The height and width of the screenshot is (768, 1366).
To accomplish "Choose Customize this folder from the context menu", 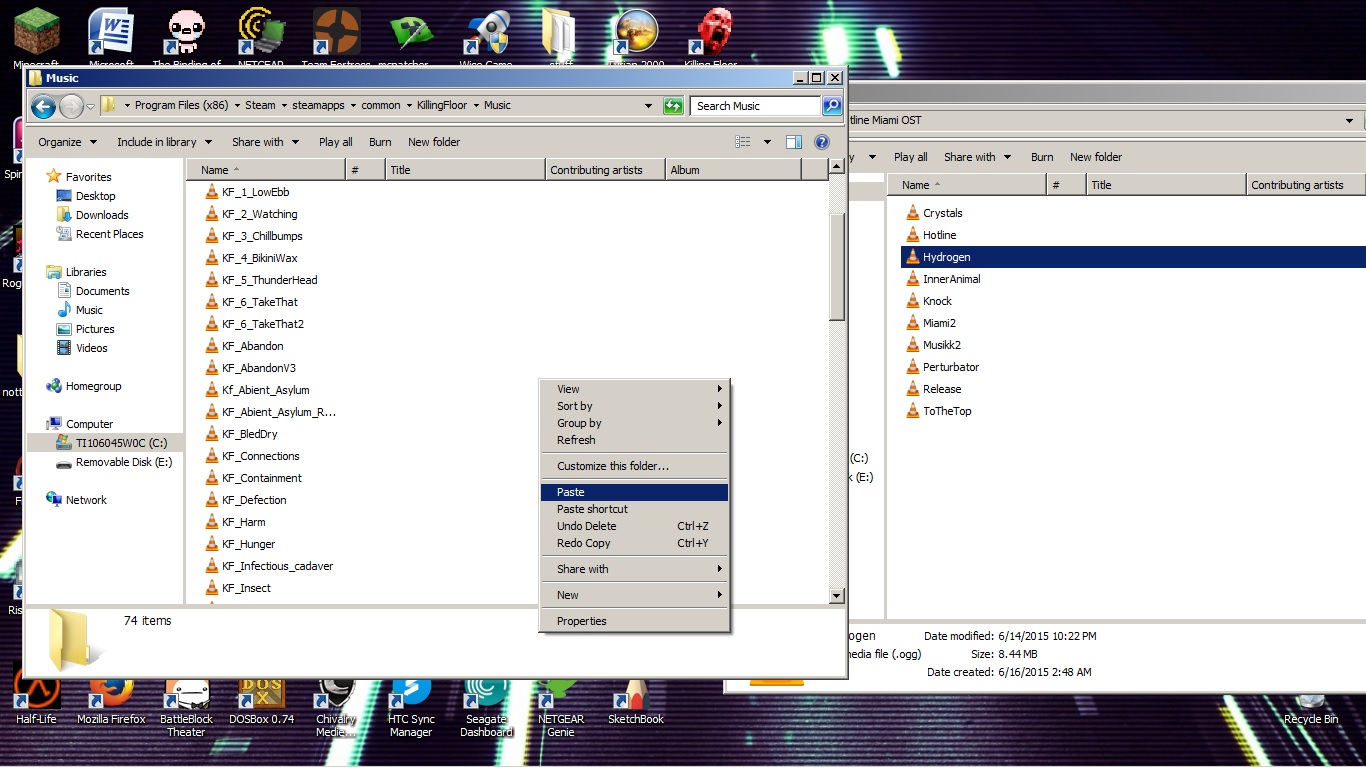I will tap(634, 466).
